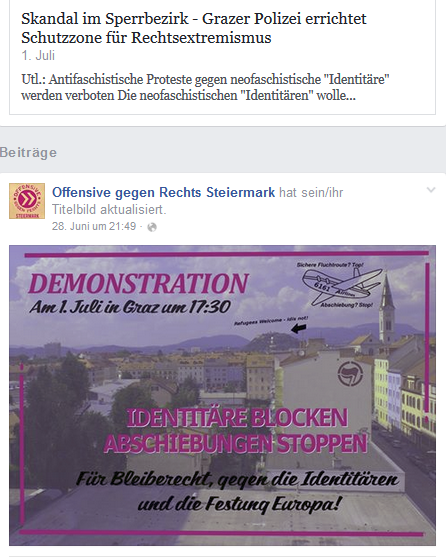Open the demonstration cover photo

[x=222, y=395]
